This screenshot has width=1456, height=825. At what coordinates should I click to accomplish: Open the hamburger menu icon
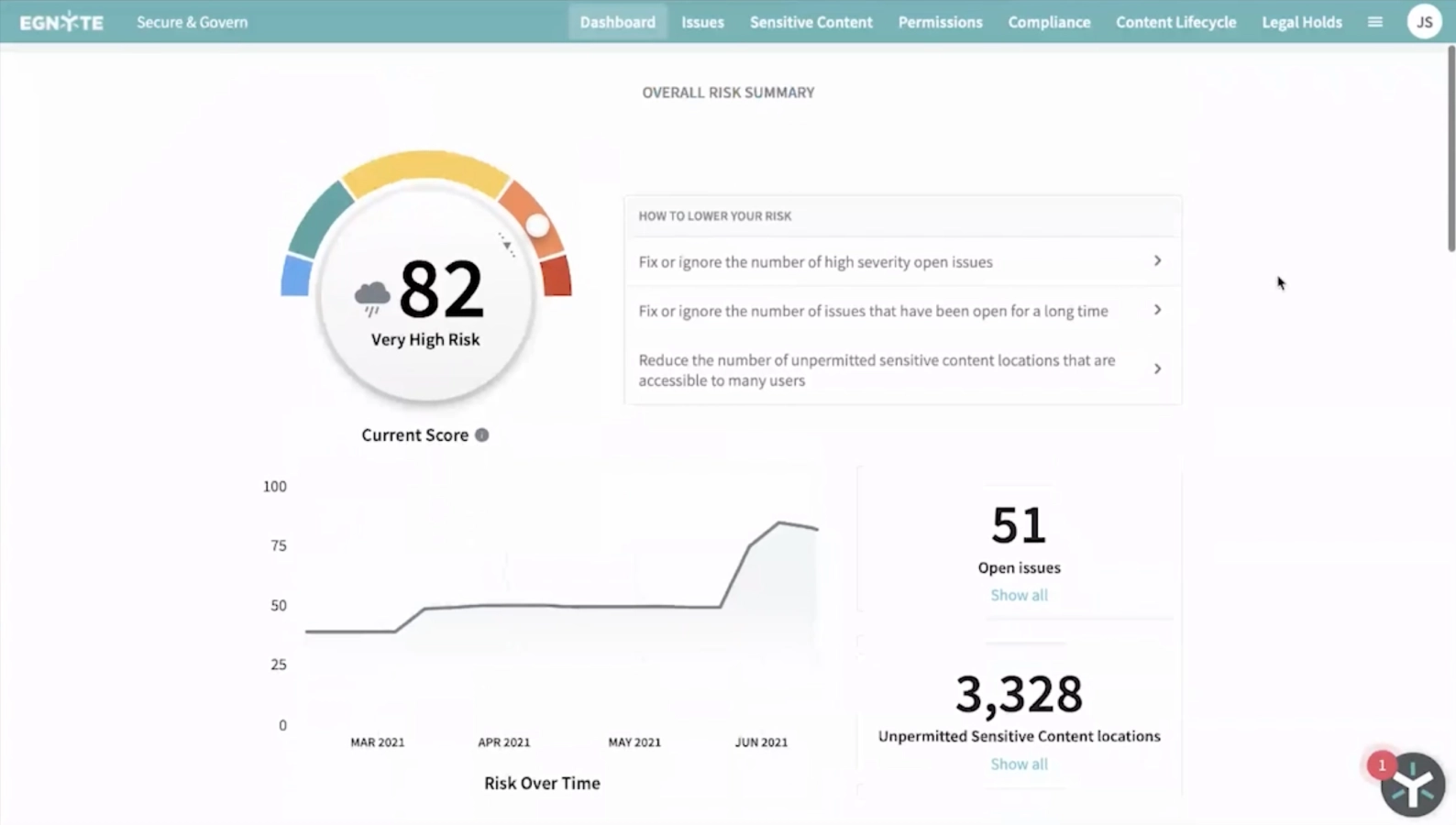1374,22
